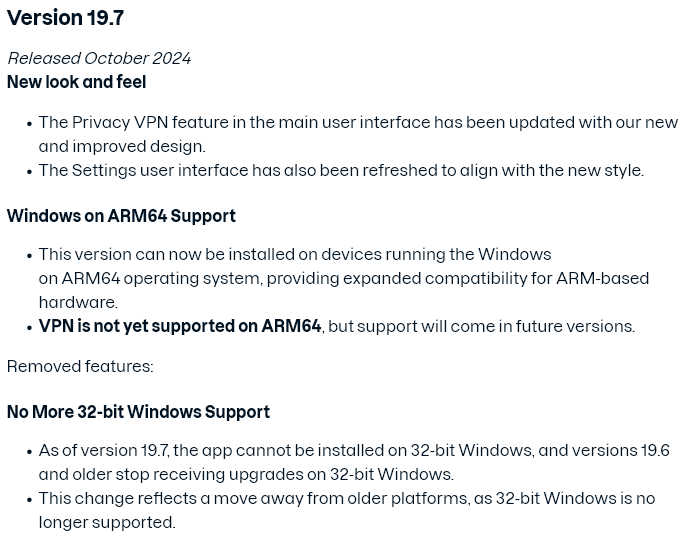The height and width of the screenshot is (539, 690).
Task: Click expanded compatibility for ARM-based text
Action: pyautogui.click(x=496, y=279)
